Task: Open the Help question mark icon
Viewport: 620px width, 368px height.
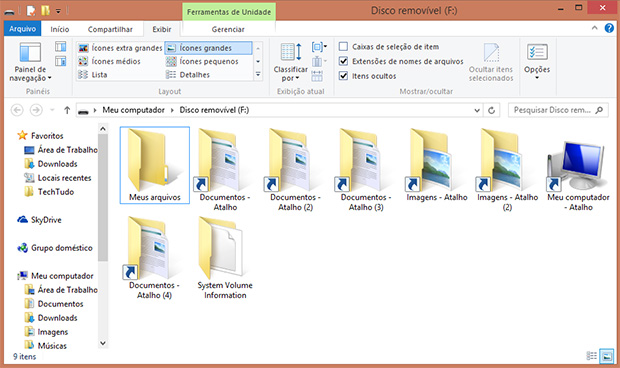Action: 609,28
